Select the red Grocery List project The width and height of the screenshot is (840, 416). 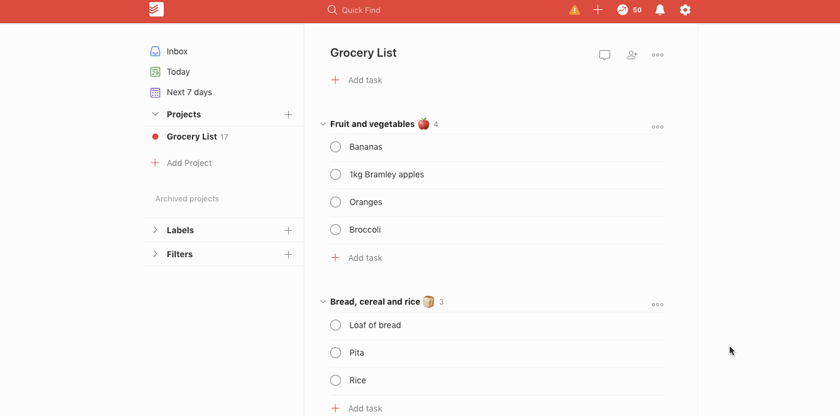coord(191,137)
